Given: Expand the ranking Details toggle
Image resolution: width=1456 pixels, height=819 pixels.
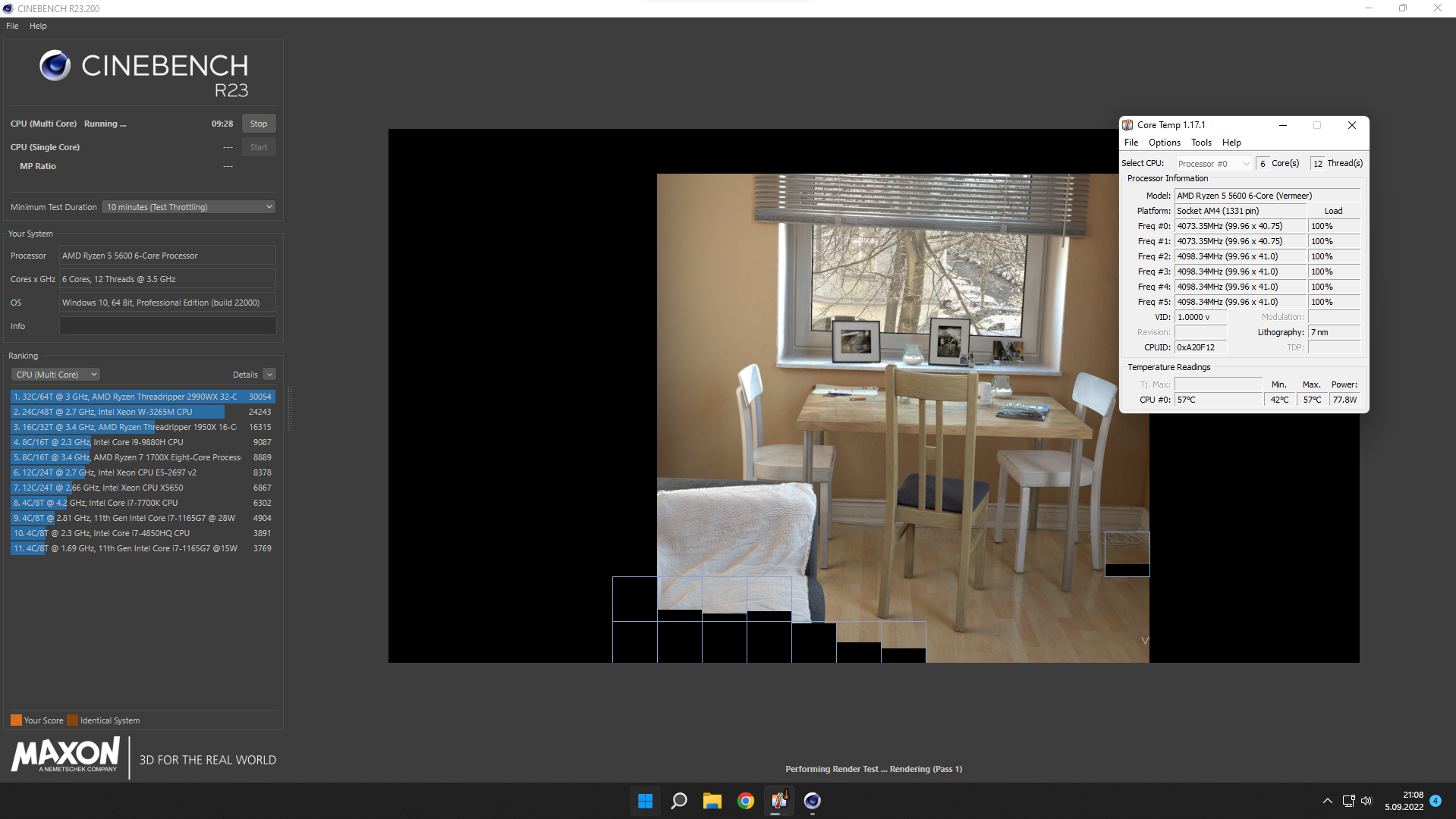Looking at the screenshot, I should coord(269,375).
